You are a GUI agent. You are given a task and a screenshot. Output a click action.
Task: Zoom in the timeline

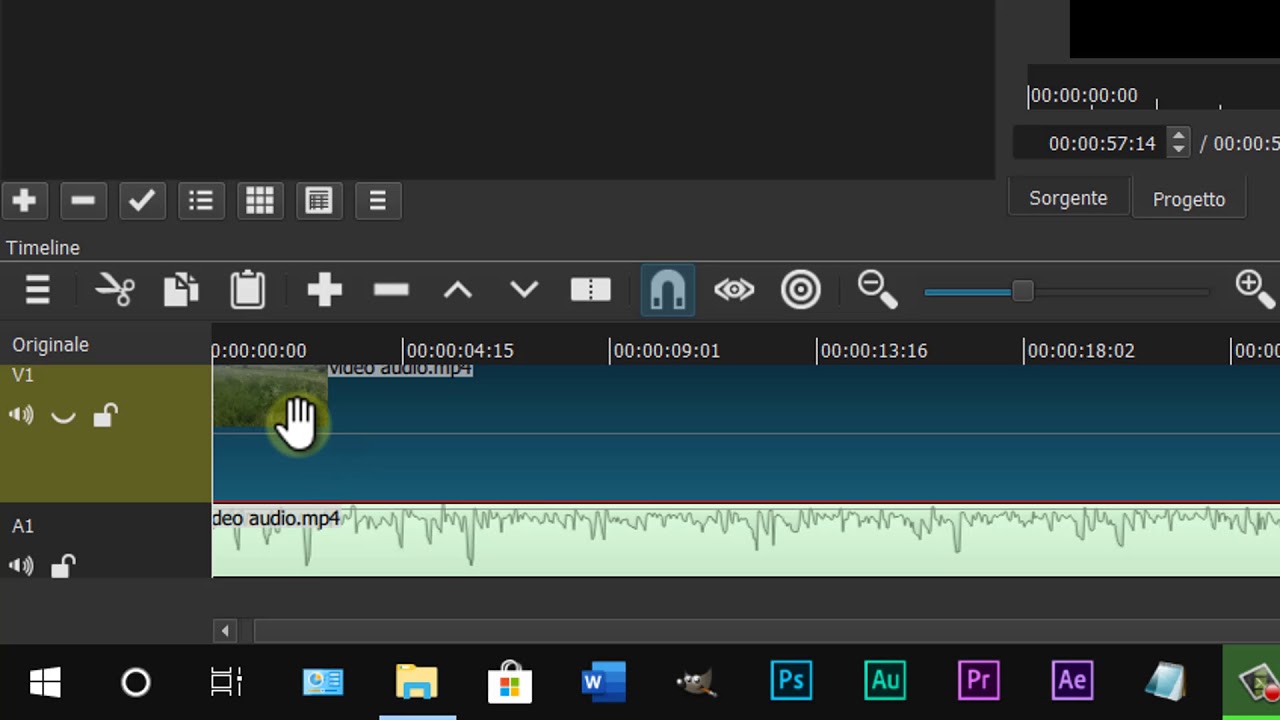click(x=1256, y=290)
